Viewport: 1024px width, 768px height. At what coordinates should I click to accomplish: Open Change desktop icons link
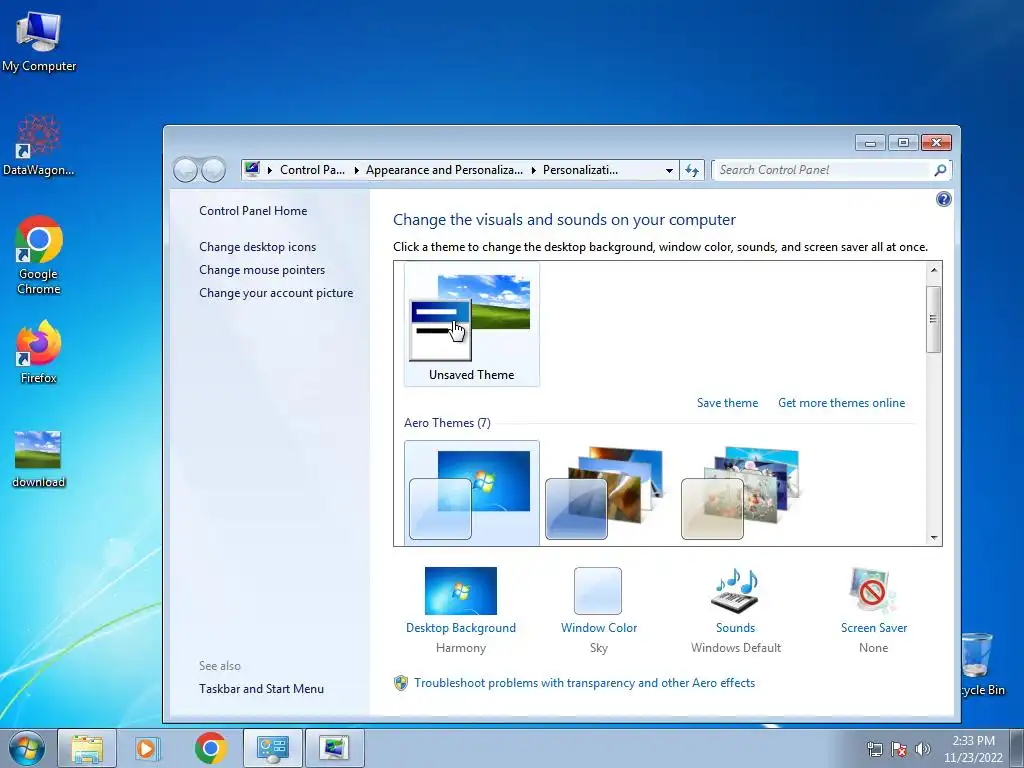[x=257, y=247]
